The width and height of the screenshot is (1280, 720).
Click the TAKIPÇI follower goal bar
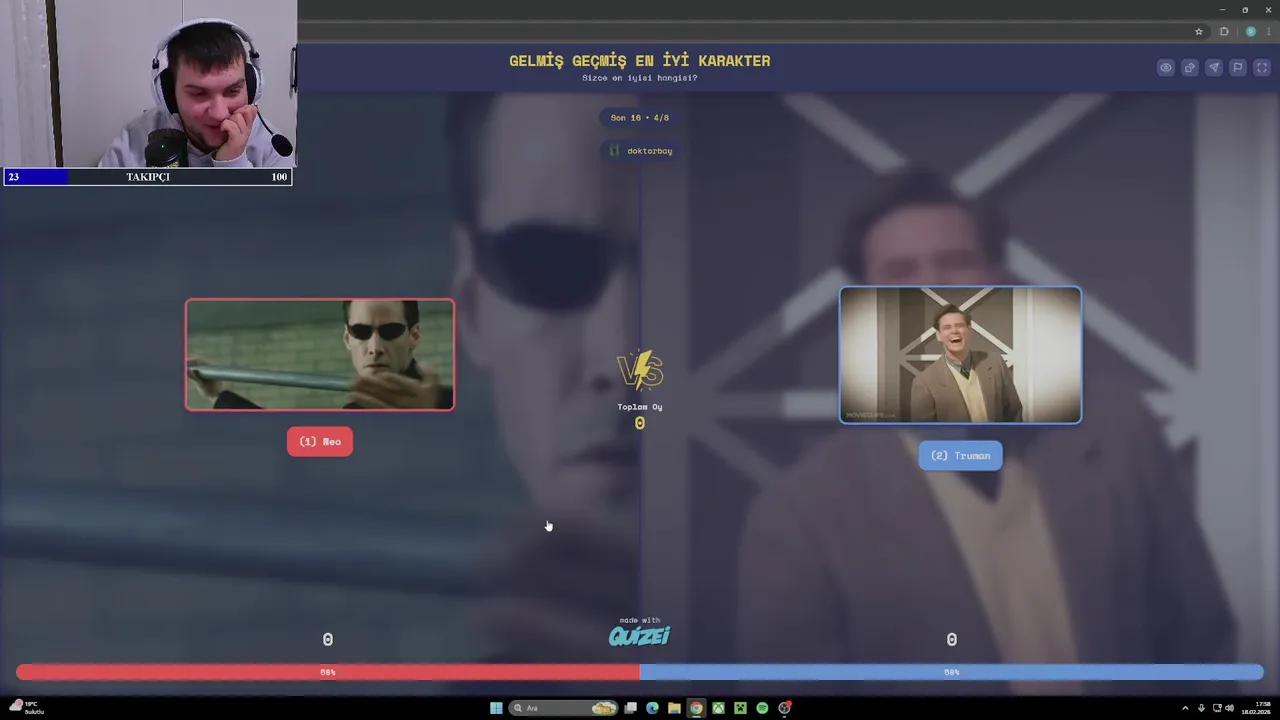[x=148, y=177]
